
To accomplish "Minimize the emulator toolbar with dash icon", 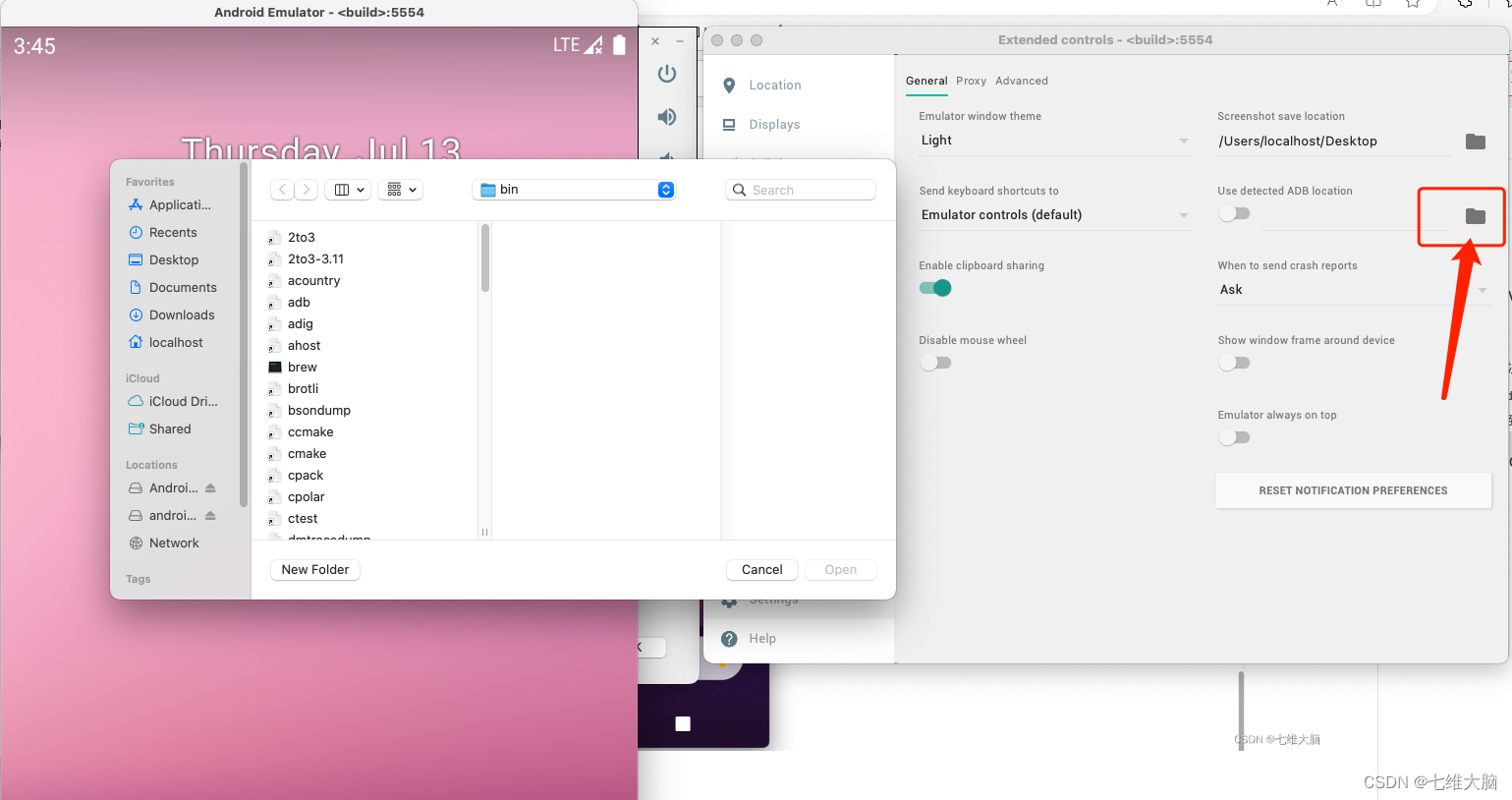I will click(681, 41).
